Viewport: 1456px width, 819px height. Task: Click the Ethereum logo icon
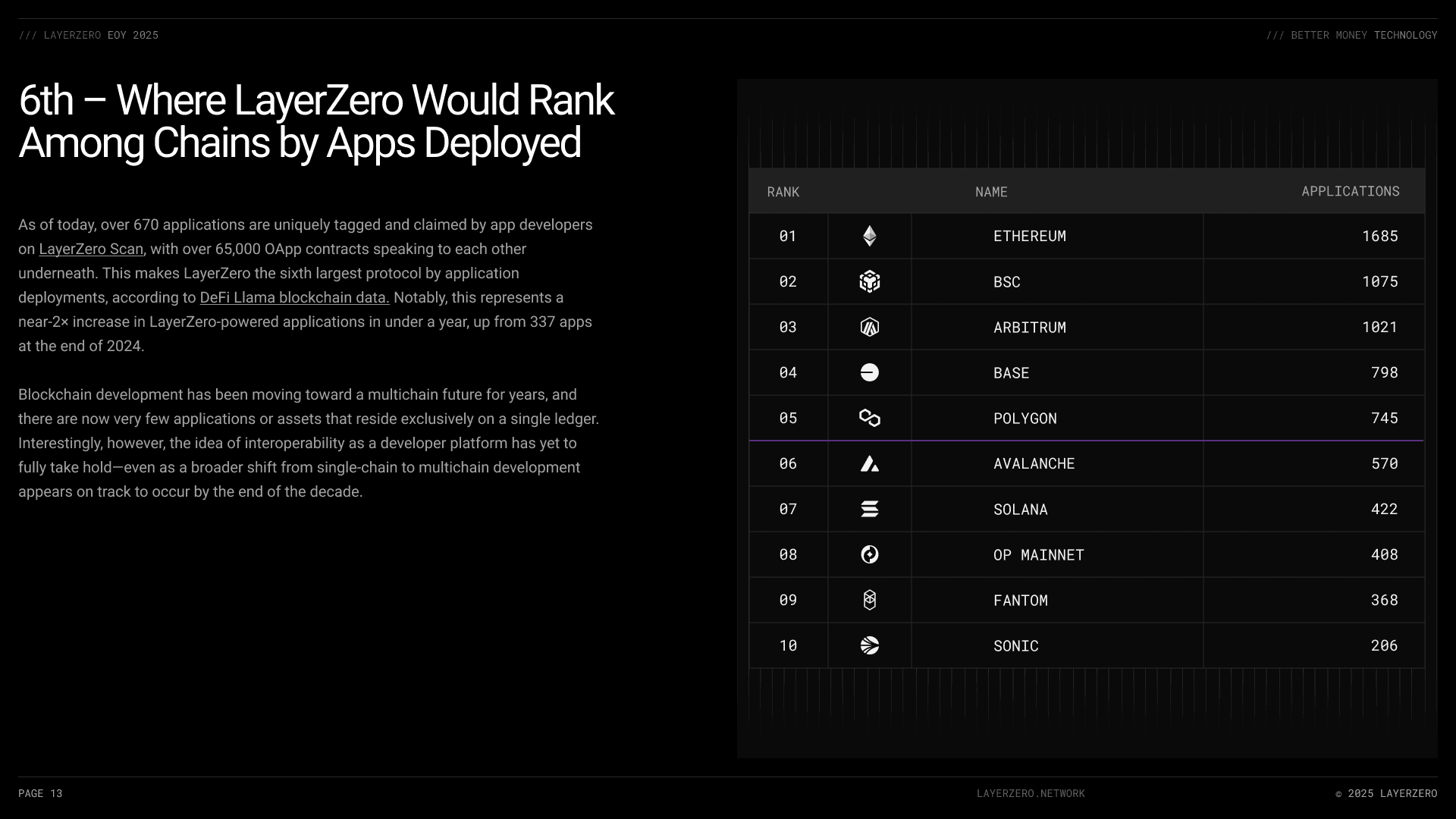(870, 236)
